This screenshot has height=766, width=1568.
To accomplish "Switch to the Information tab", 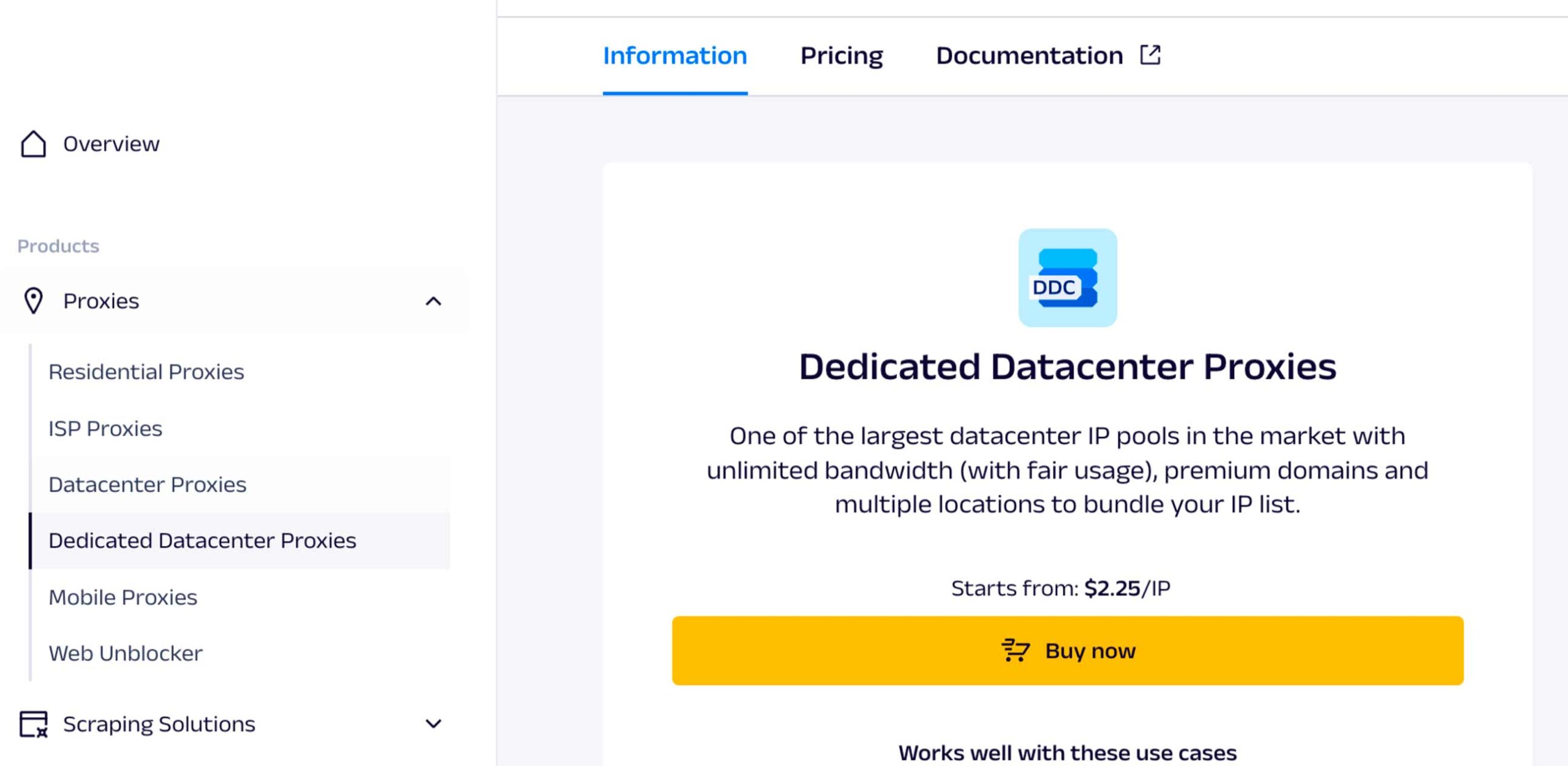I will tap(674, 56).
